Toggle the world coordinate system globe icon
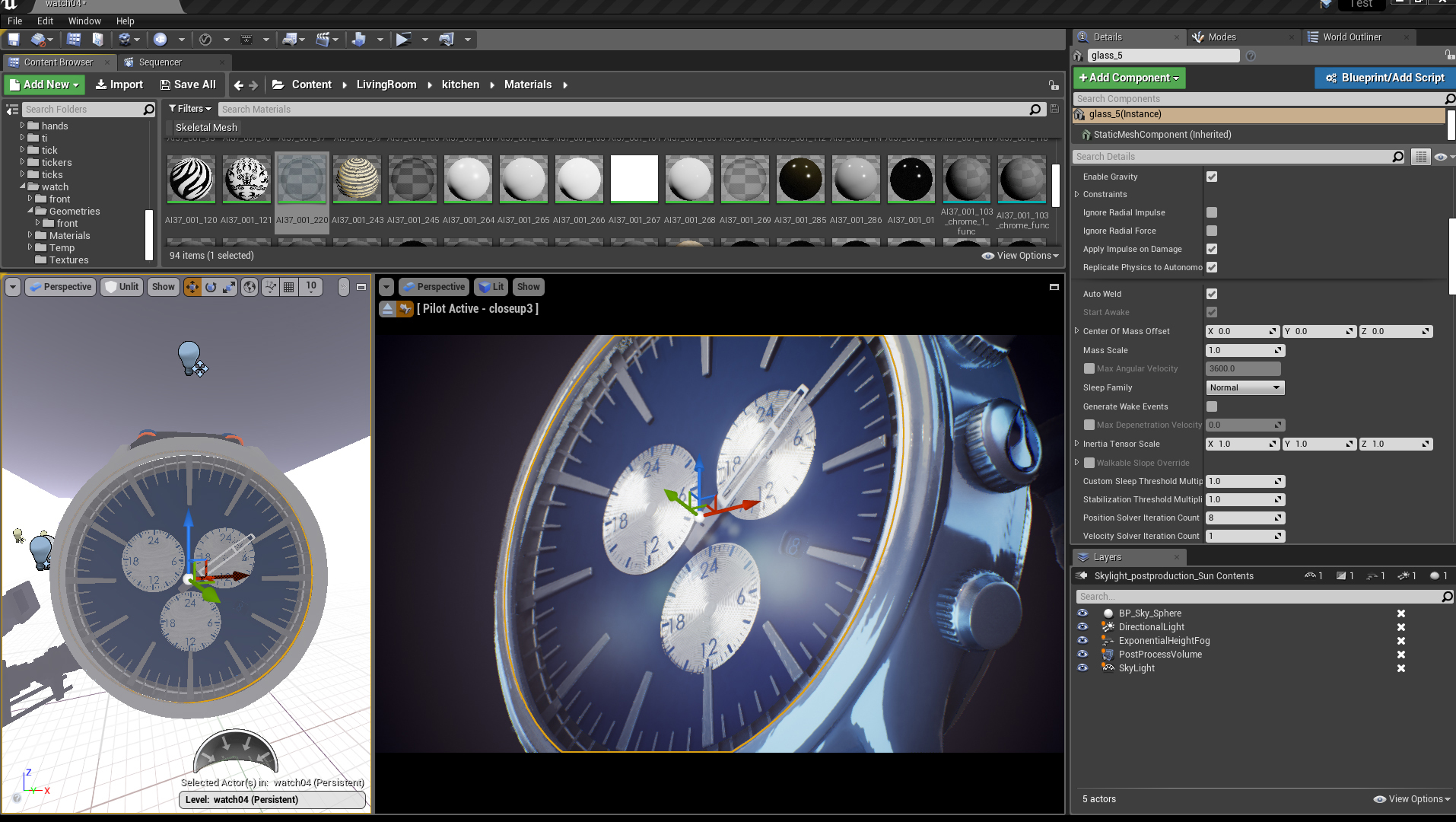Viewport: 1456px width, 822px height. (250, 287)
